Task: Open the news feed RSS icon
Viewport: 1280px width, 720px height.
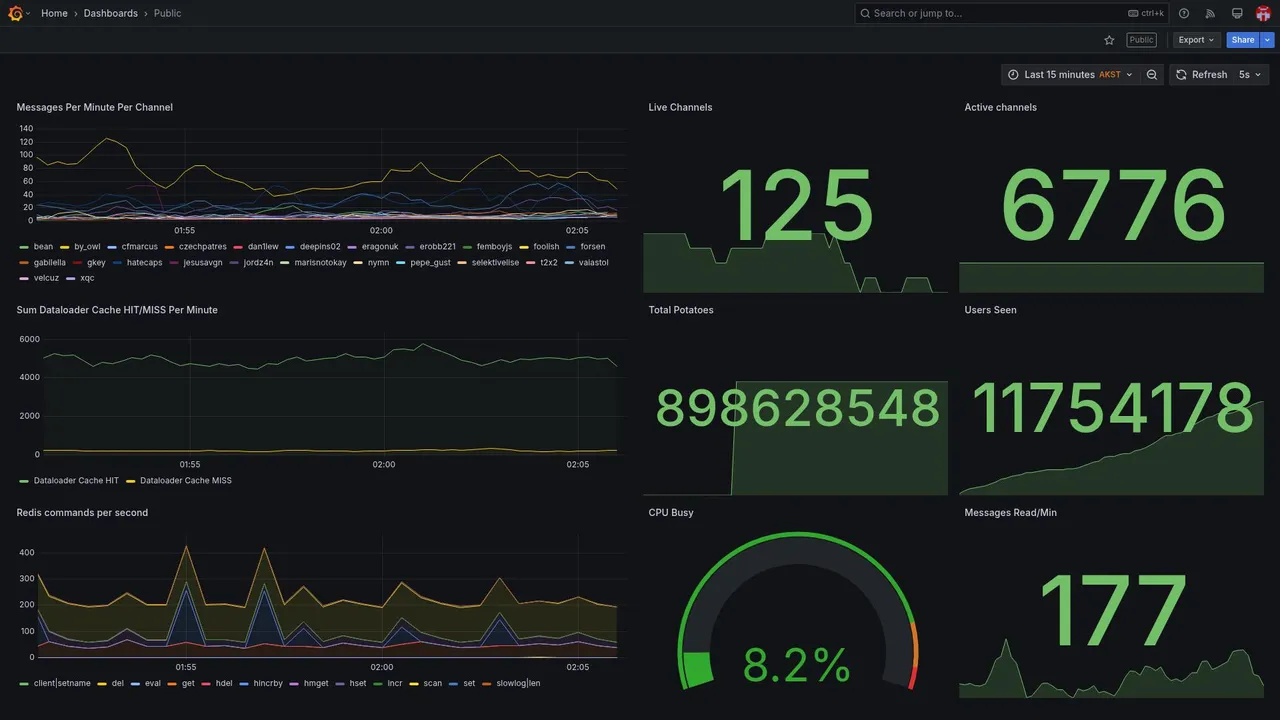Action: pos(1210,13)
